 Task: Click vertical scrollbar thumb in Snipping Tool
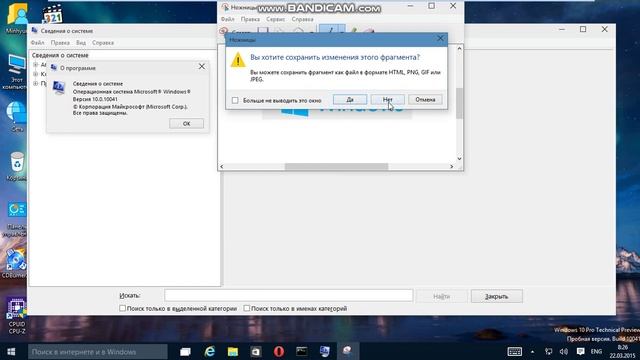(459, 103)
